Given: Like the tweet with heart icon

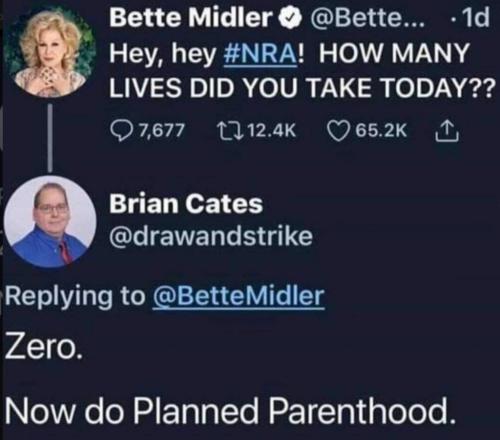Looking at the screenshot, I should coord(339,131).
